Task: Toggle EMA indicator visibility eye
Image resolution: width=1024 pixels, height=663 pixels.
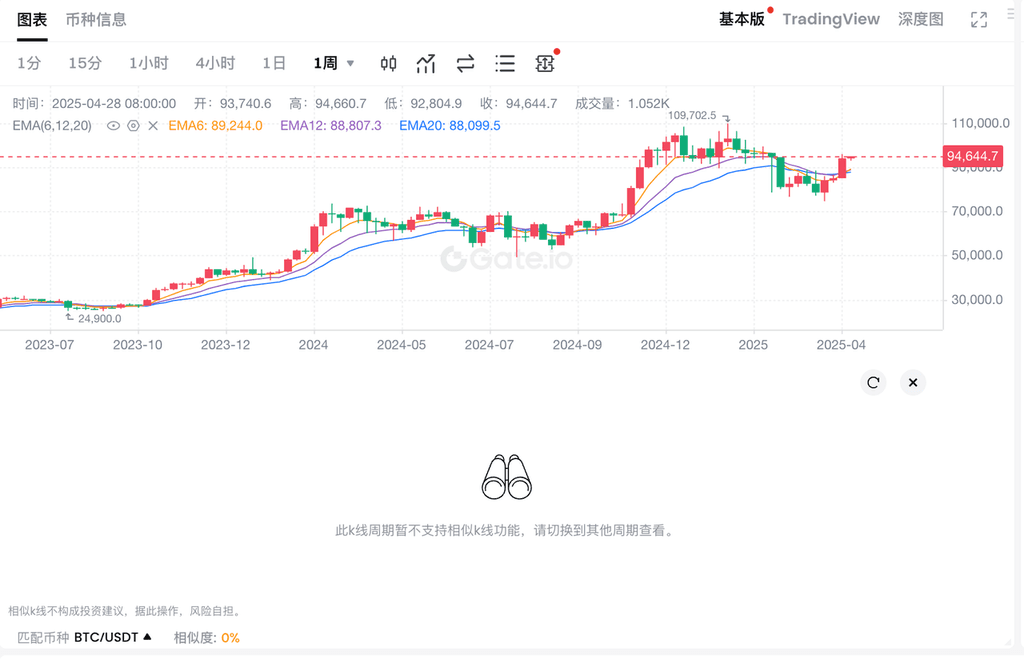Action: point(113,126)
